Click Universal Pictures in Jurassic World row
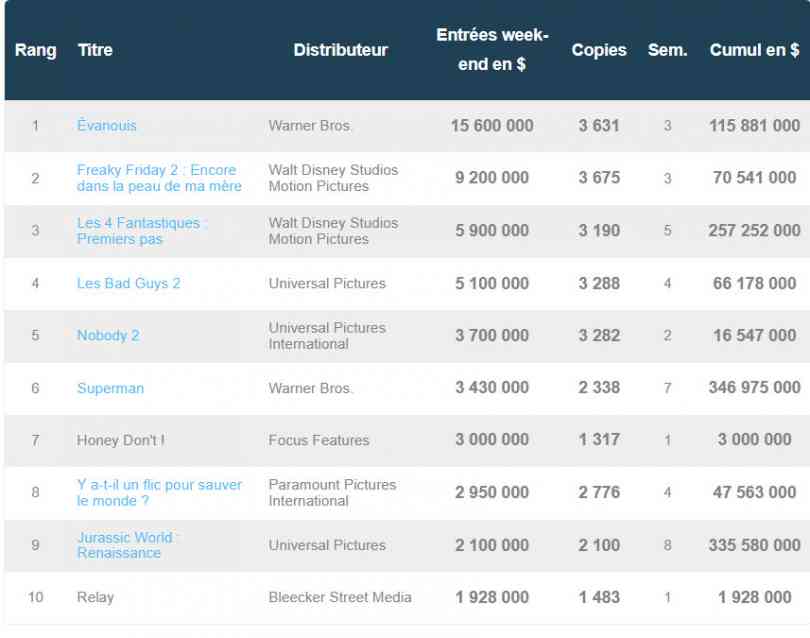 [x=327, y=545]
